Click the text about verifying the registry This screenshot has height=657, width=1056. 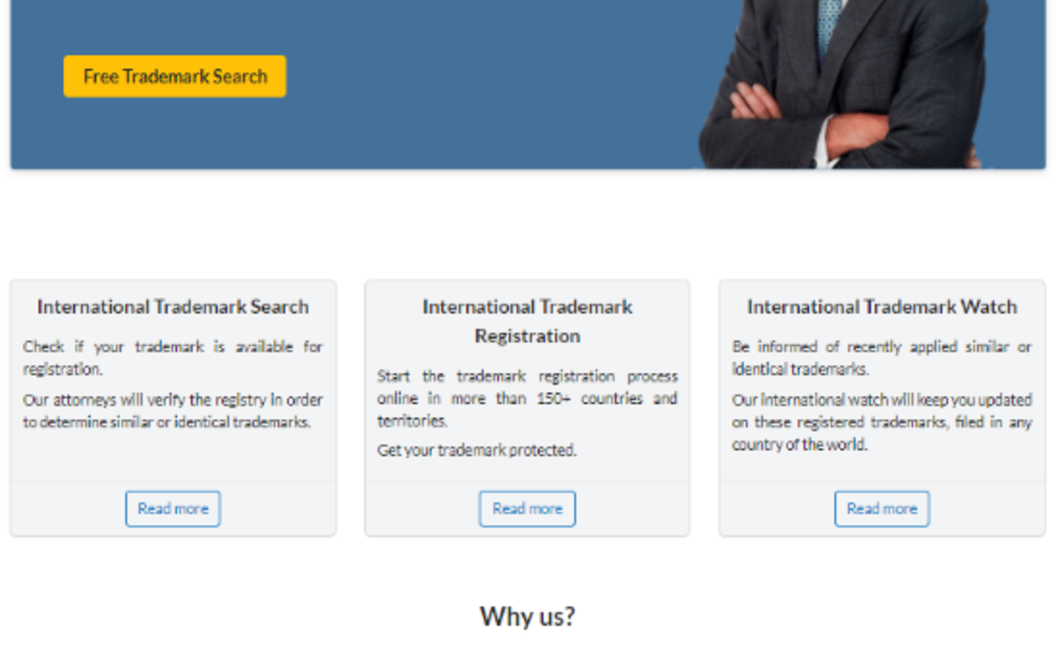click(172, 410)
